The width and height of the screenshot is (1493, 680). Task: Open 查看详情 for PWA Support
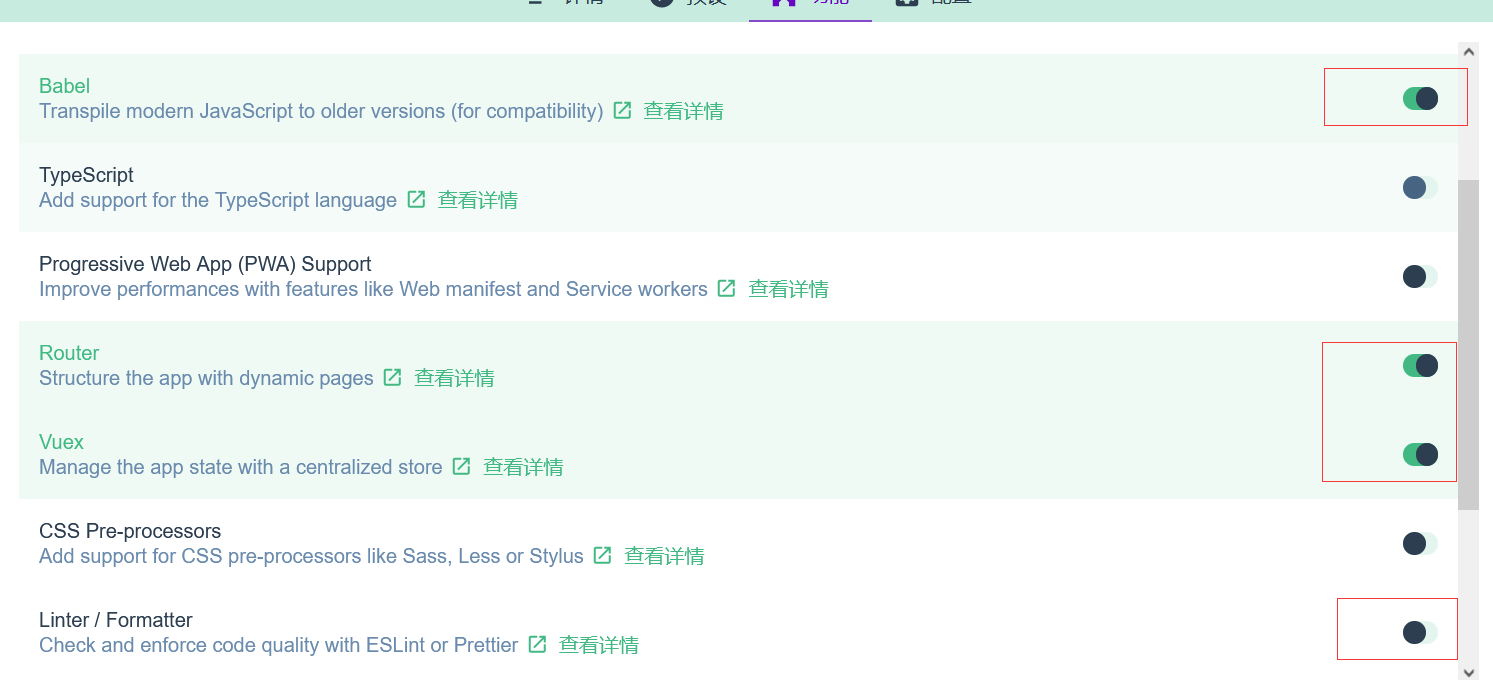[788, 289]
